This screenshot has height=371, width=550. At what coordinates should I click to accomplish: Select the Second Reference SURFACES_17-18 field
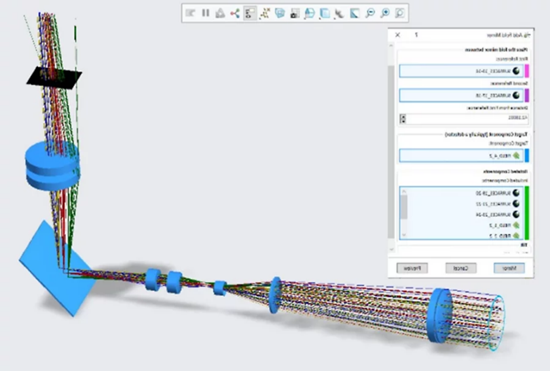(461, 95)
